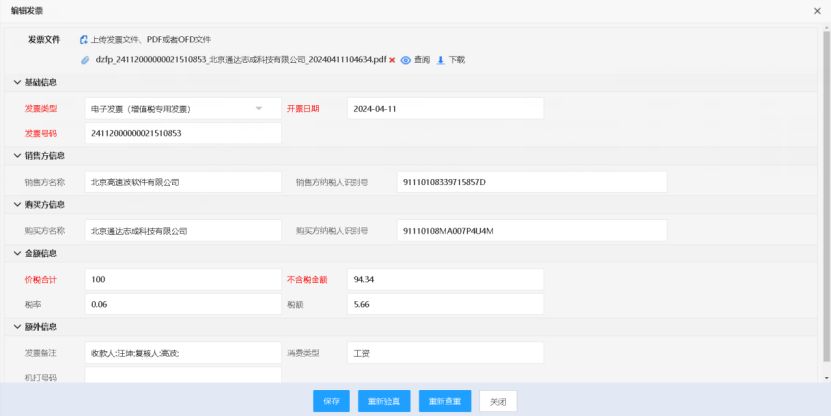Collapse the 额外信息 section
This screenshot has width=831, height=416.
(16, 327)
